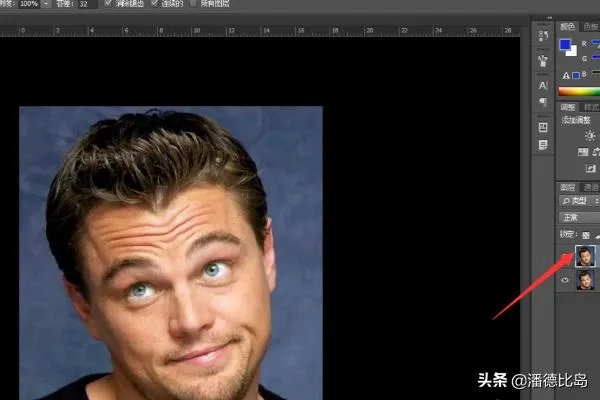Click the brightness/contrast sun adjustment icon
This screenshot has width=600, height=400.
click(589, 136)
